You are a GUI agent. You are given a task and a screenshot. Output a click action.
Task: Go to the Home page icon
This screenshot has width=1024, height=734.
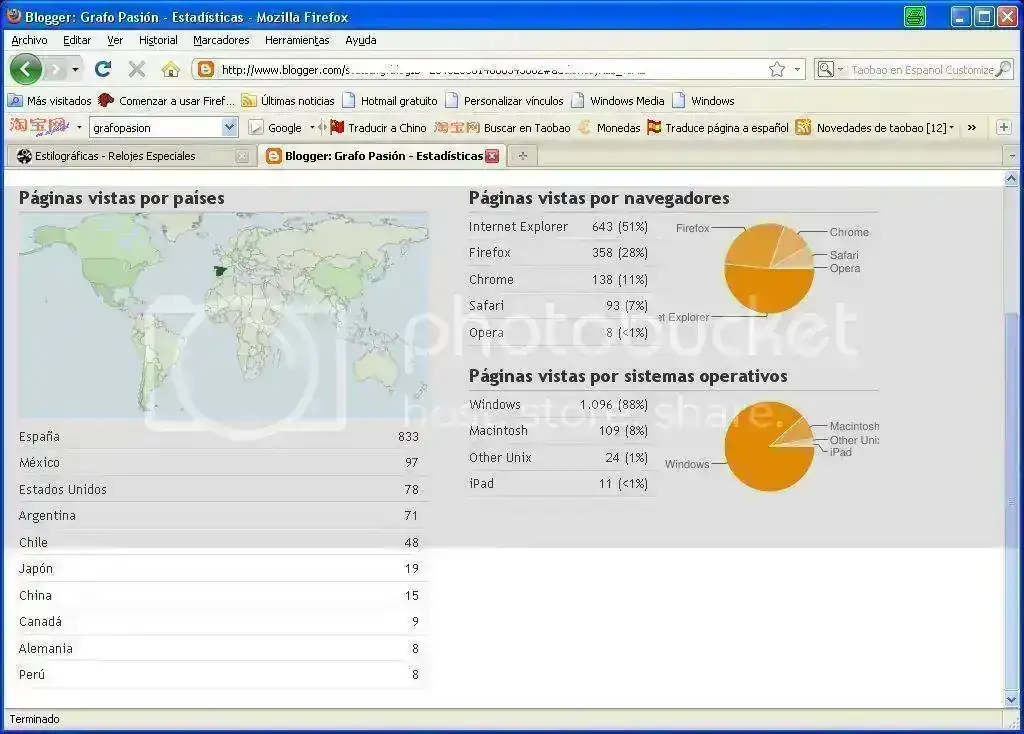170,69
